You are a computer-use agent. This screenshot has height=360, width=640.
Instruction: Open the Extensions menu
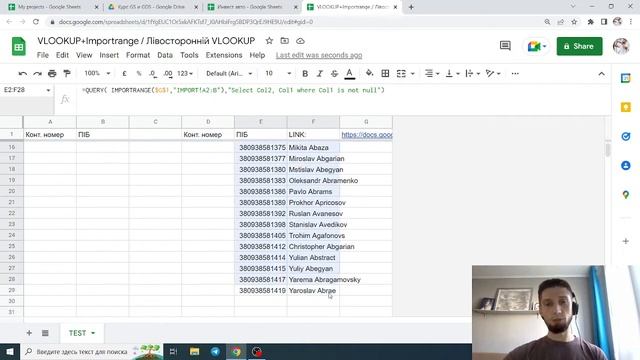pyautogui.click(x=224, y=55)
